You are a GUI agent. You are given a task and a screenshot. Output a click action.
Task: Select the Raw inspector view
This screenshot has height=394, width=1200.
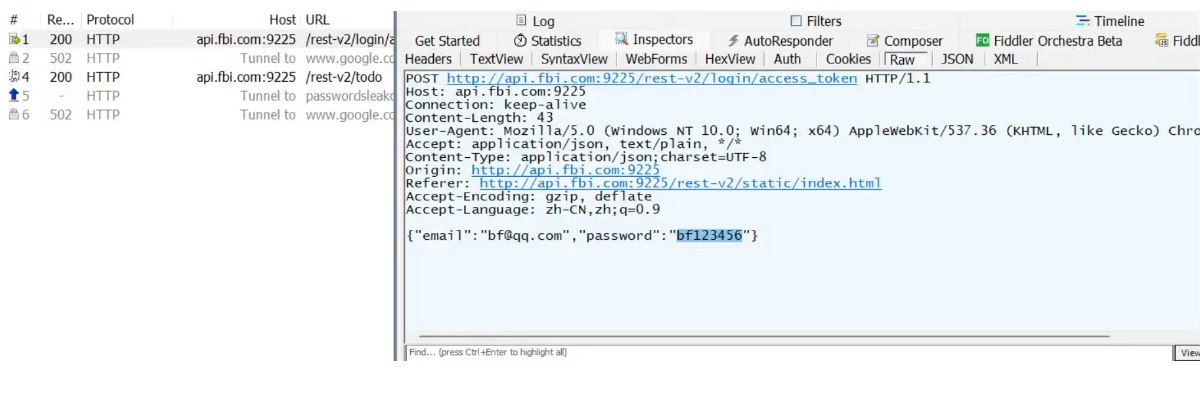tap(903, 60)
